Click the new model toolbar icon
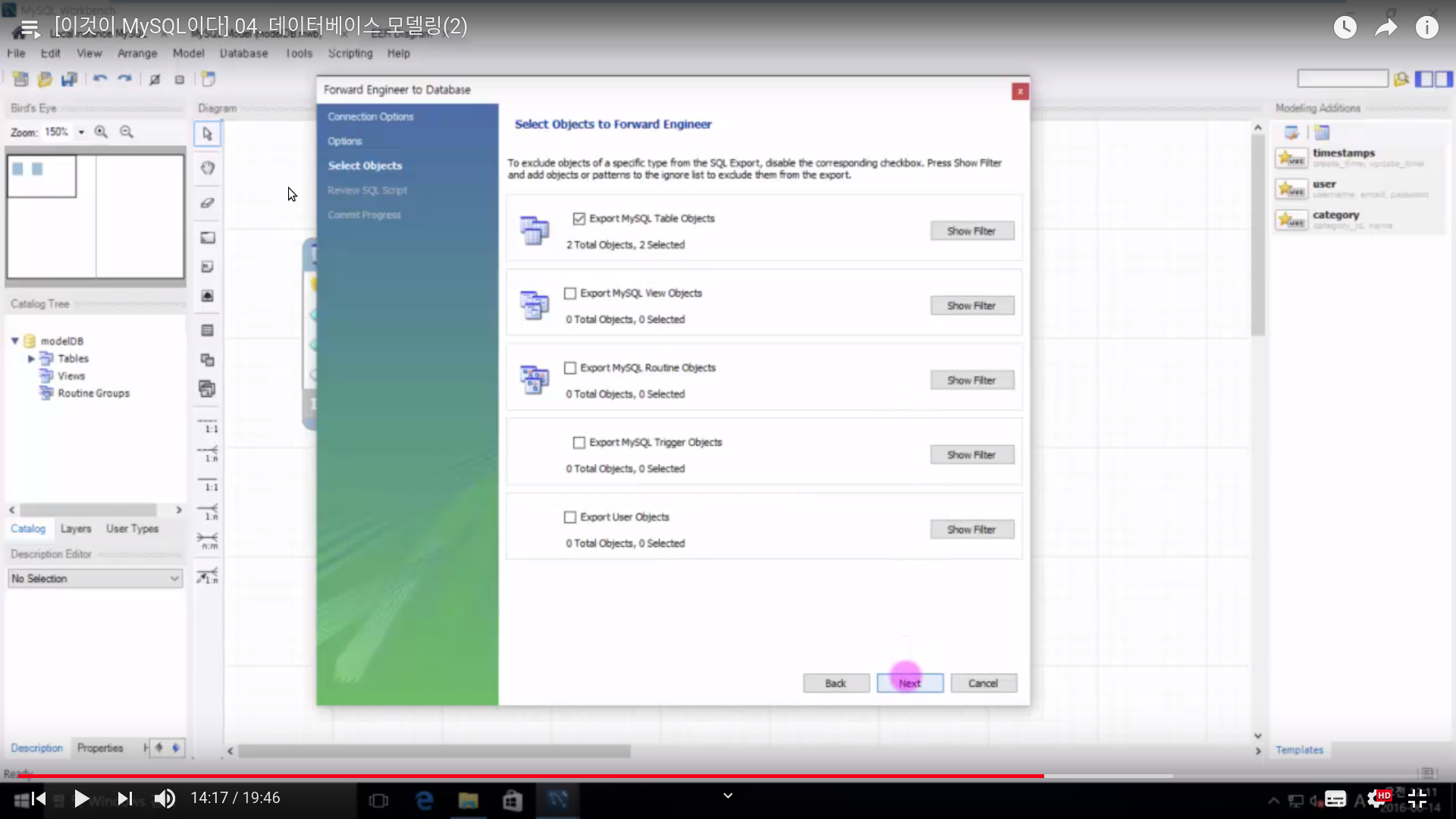Screen dimensions: 1456x819 (20, 79)
